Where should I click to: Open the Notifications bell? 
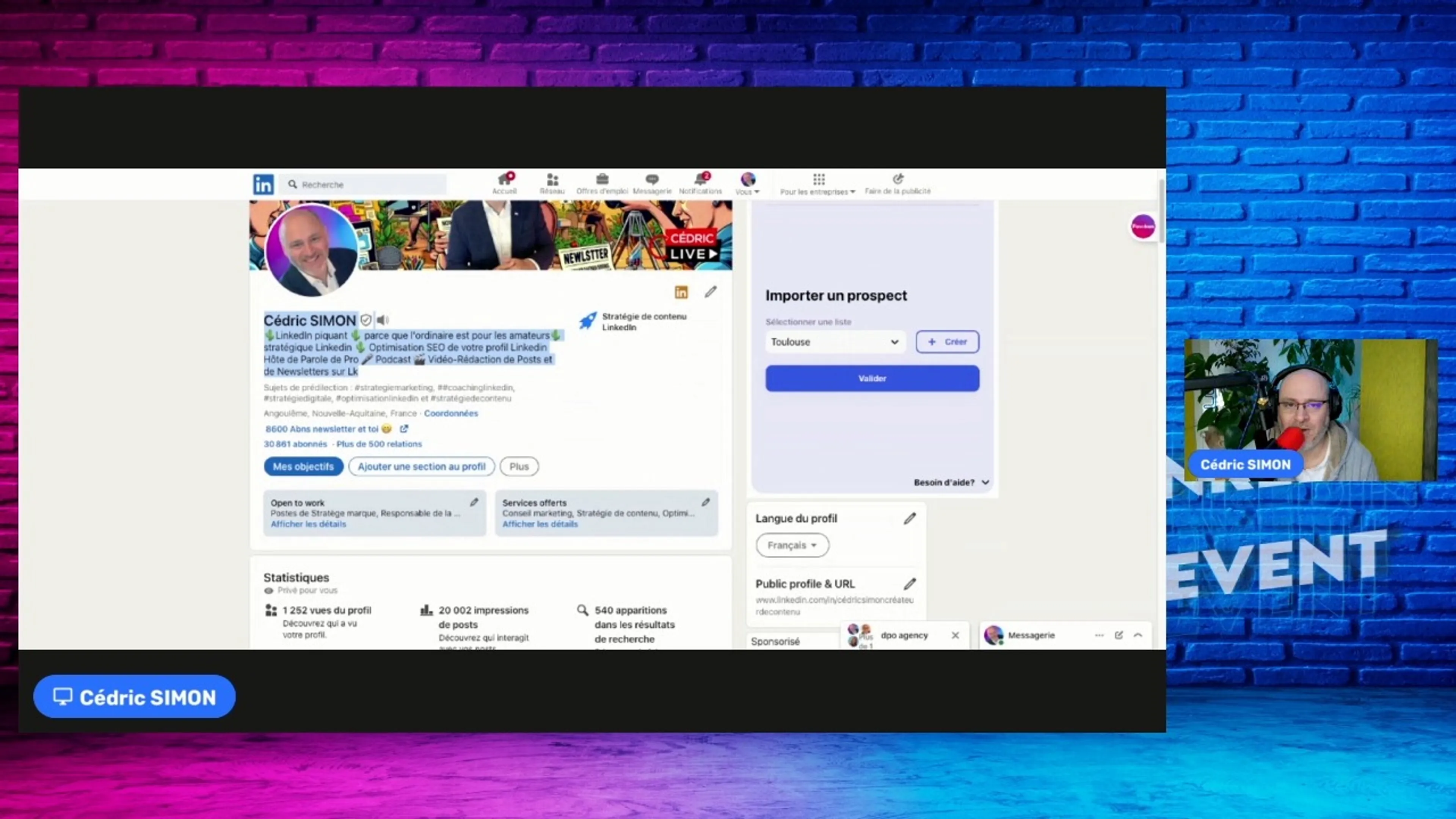700,184
